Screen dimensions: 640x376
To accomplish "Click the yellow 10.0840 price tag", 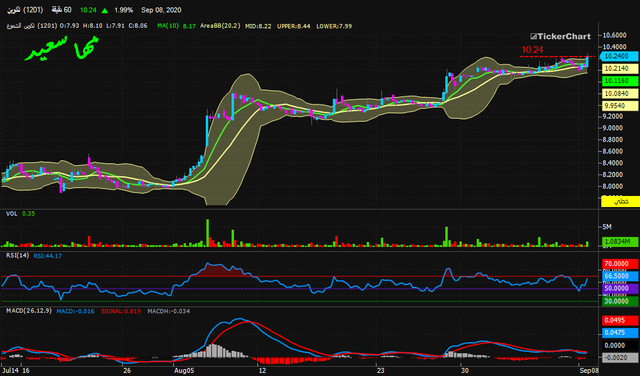I will point(620,93).
